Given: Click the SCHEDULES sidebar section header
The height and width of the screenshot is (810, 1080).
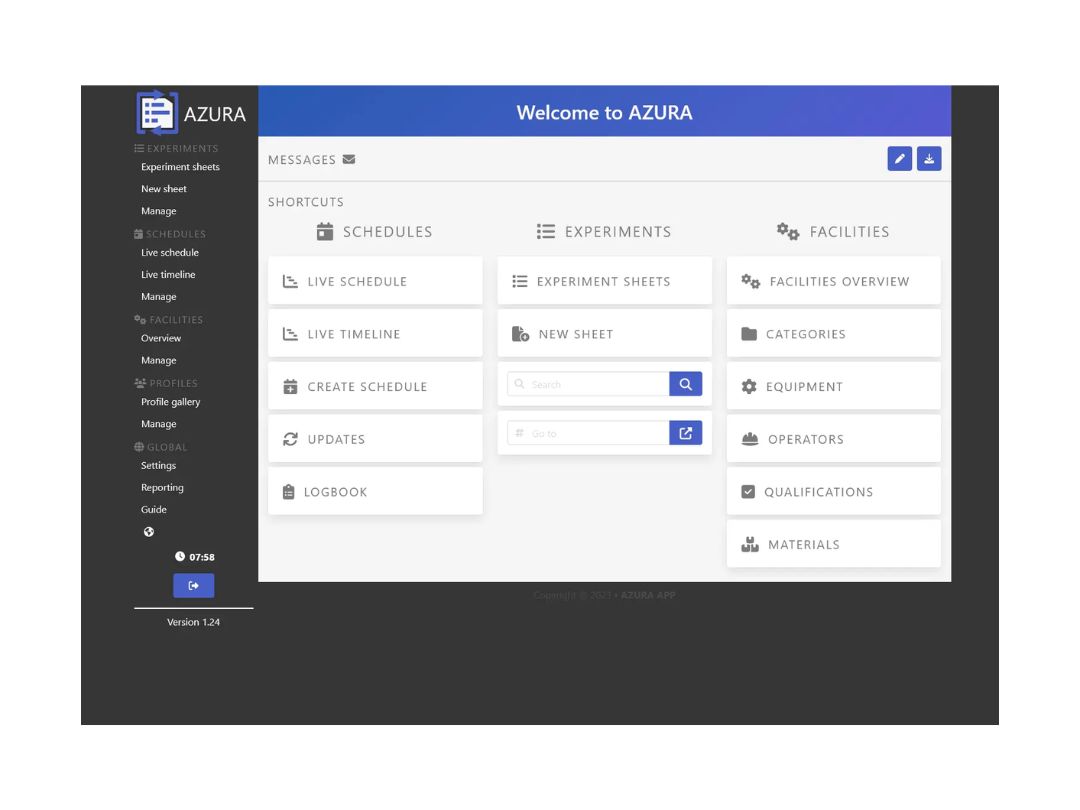Looking at the screenshot, I should 170,233.
